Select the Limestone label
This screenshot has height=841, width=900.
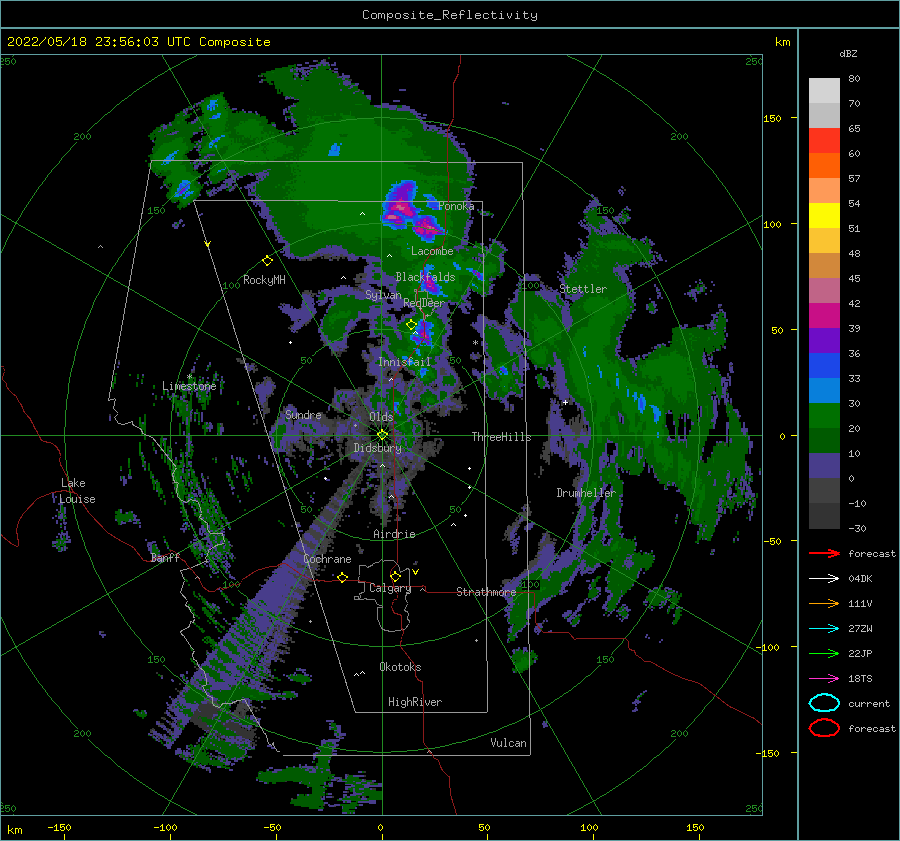coord(189,386)
